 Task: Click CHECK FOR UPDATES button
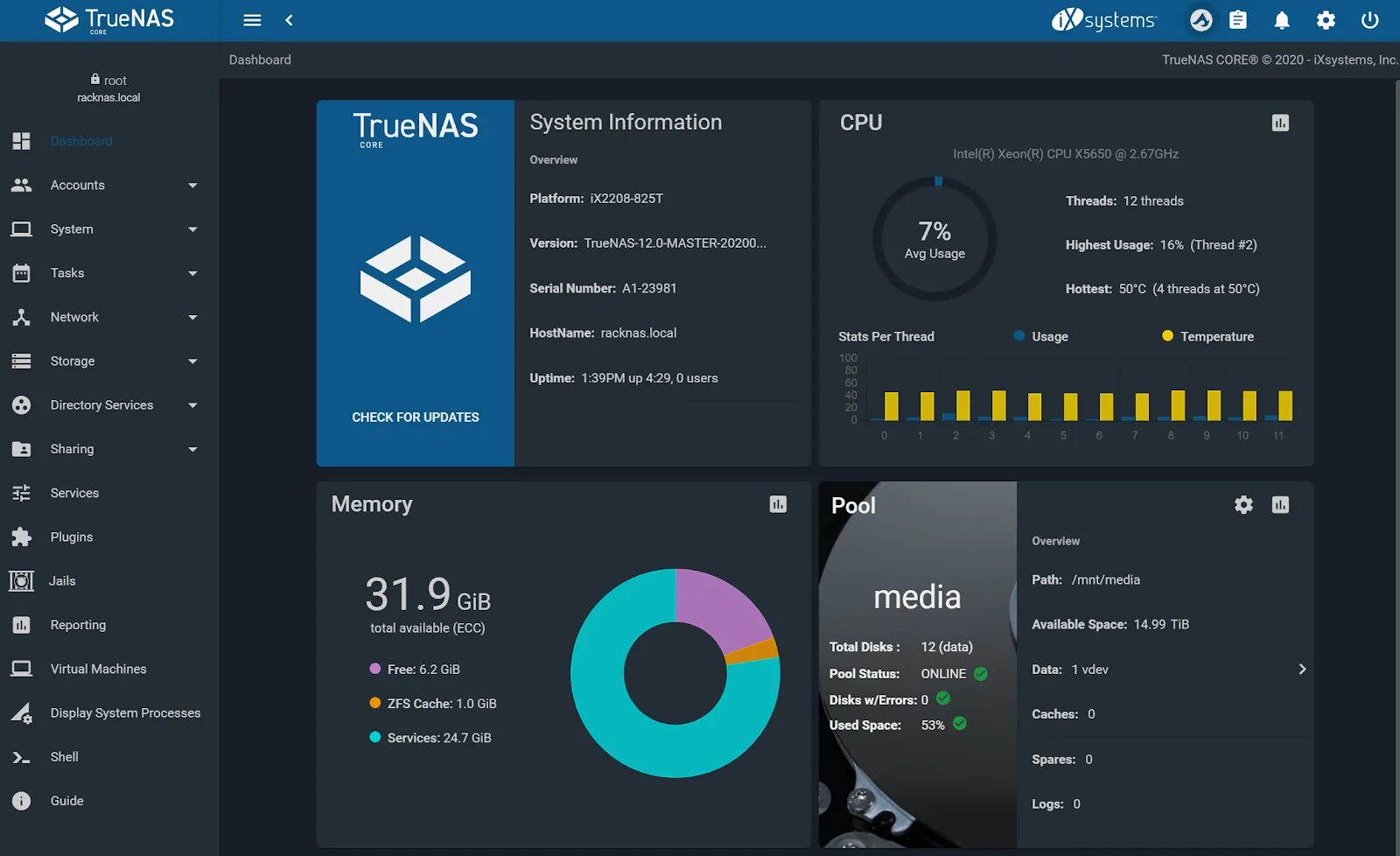click(416, 417)
